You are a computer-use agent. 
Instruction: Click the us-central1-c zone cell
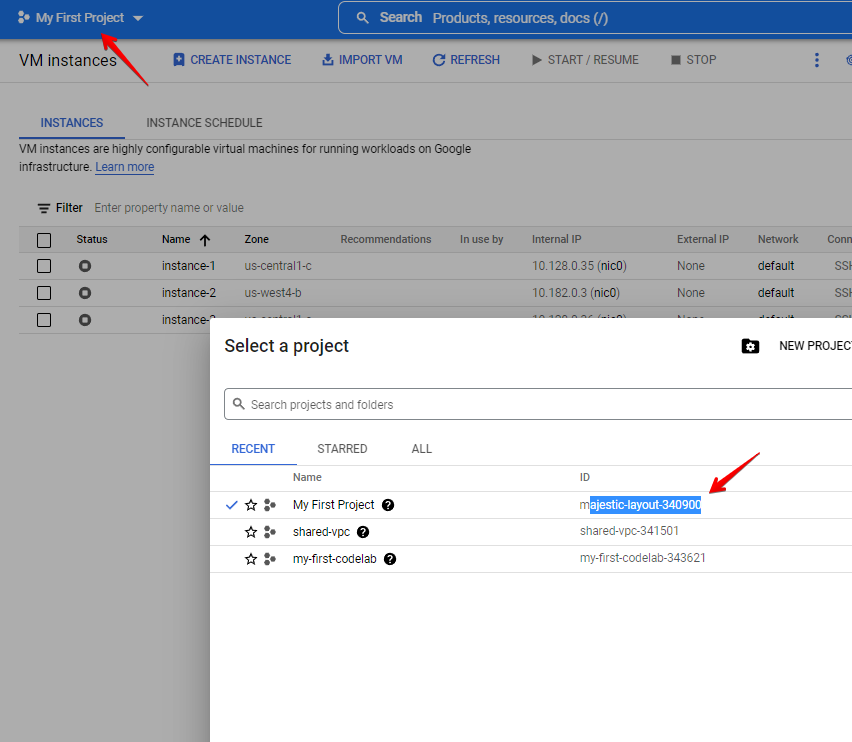[278, 266]
